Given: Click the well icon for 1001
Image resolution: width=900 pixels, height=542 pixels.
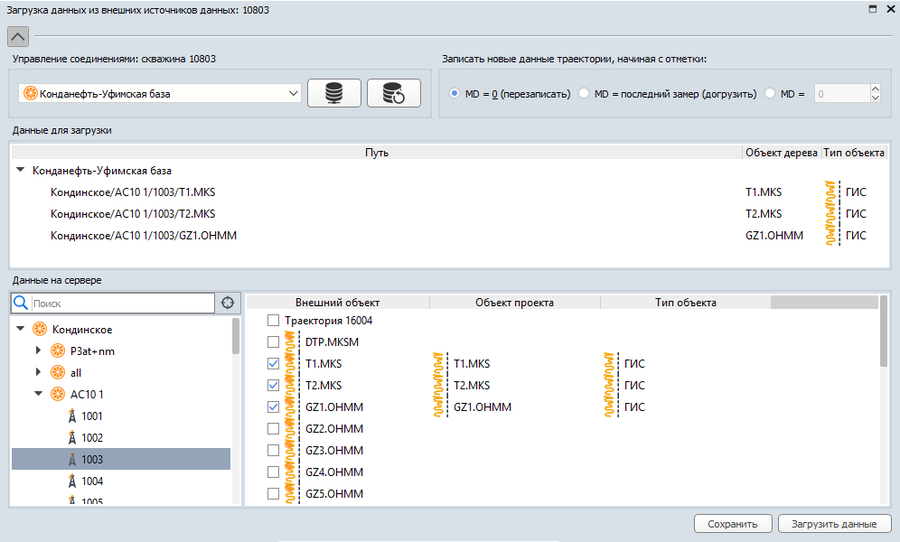Looking at the screenshot, I should [x=71, y=416].
